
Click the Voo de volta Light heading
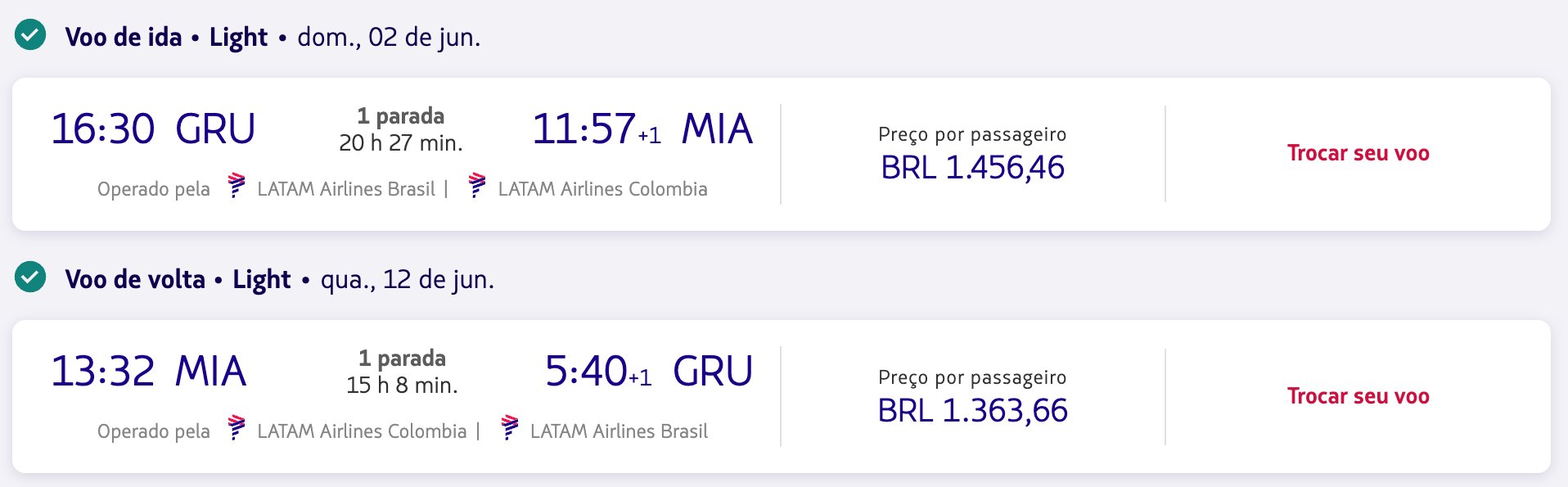tap(178, 279)
